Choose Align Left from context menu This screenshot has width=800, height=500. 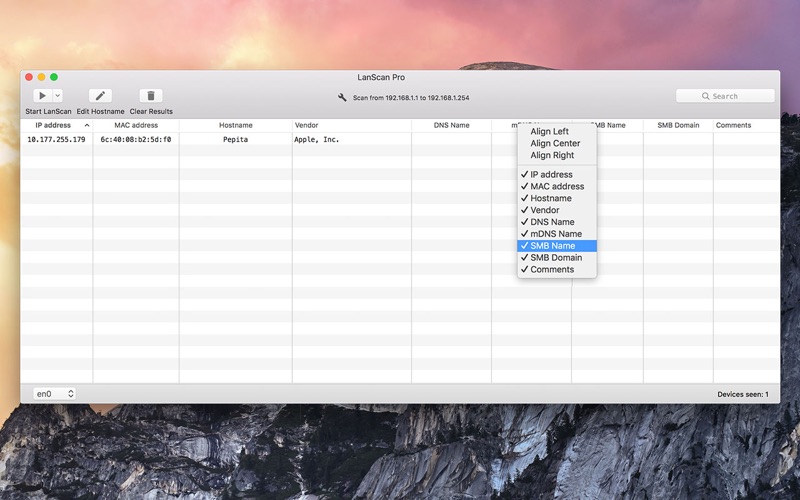click(549, 132)
